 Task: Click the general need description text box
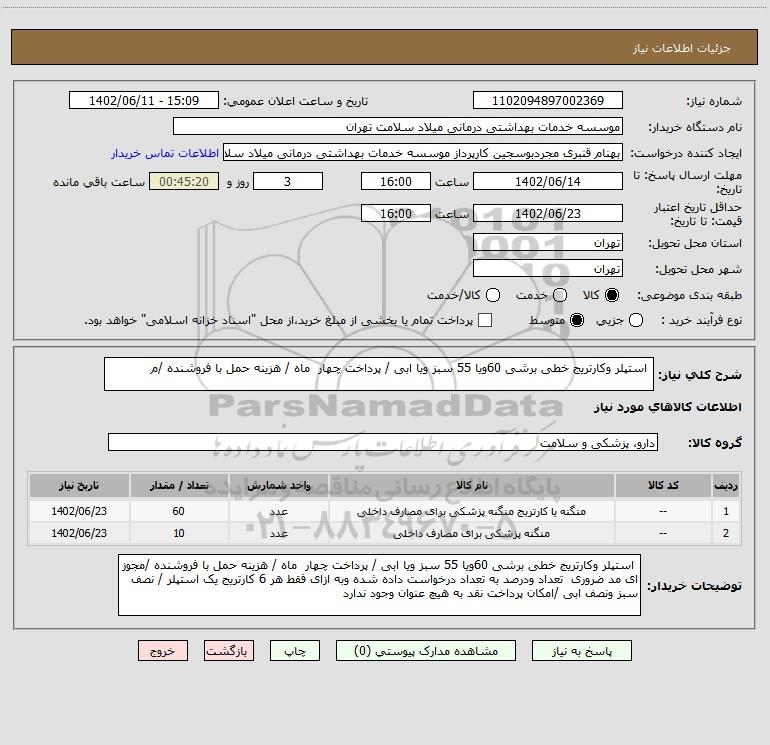pos(379,374)
